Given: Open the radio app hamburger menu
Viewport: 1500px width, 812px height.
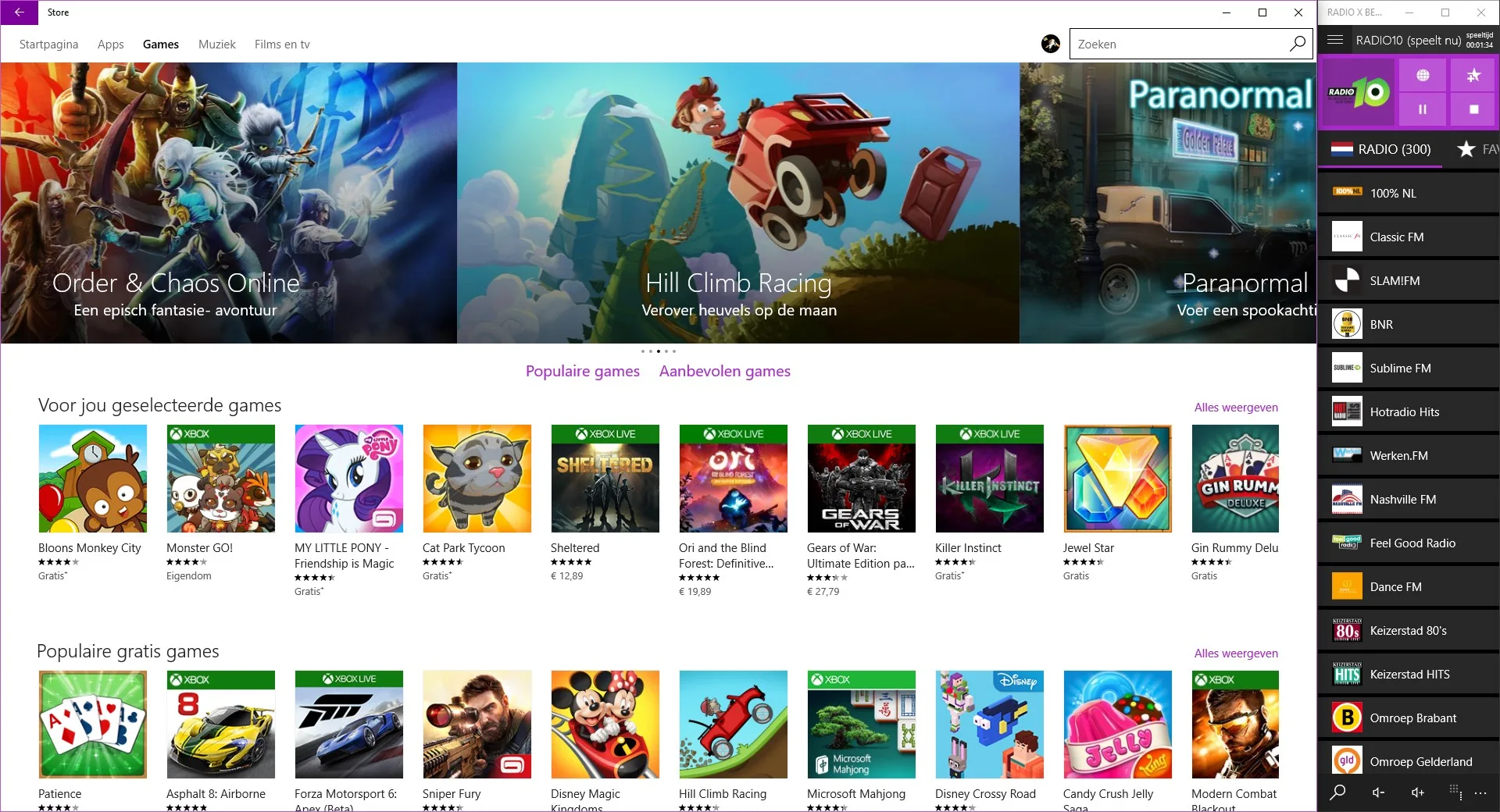Looking at the screenshot, I should pyautogui.click(x=1335, y=40).
